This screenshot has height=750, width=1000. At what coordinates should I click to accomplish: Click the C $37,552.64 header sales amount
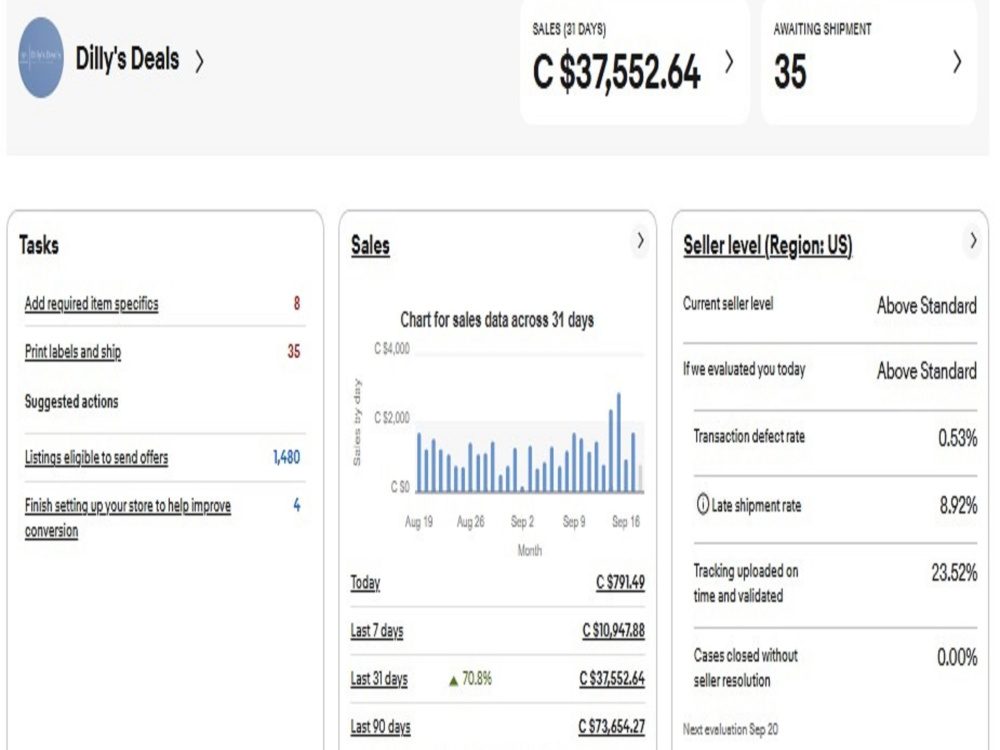click(x=617, y=71)
